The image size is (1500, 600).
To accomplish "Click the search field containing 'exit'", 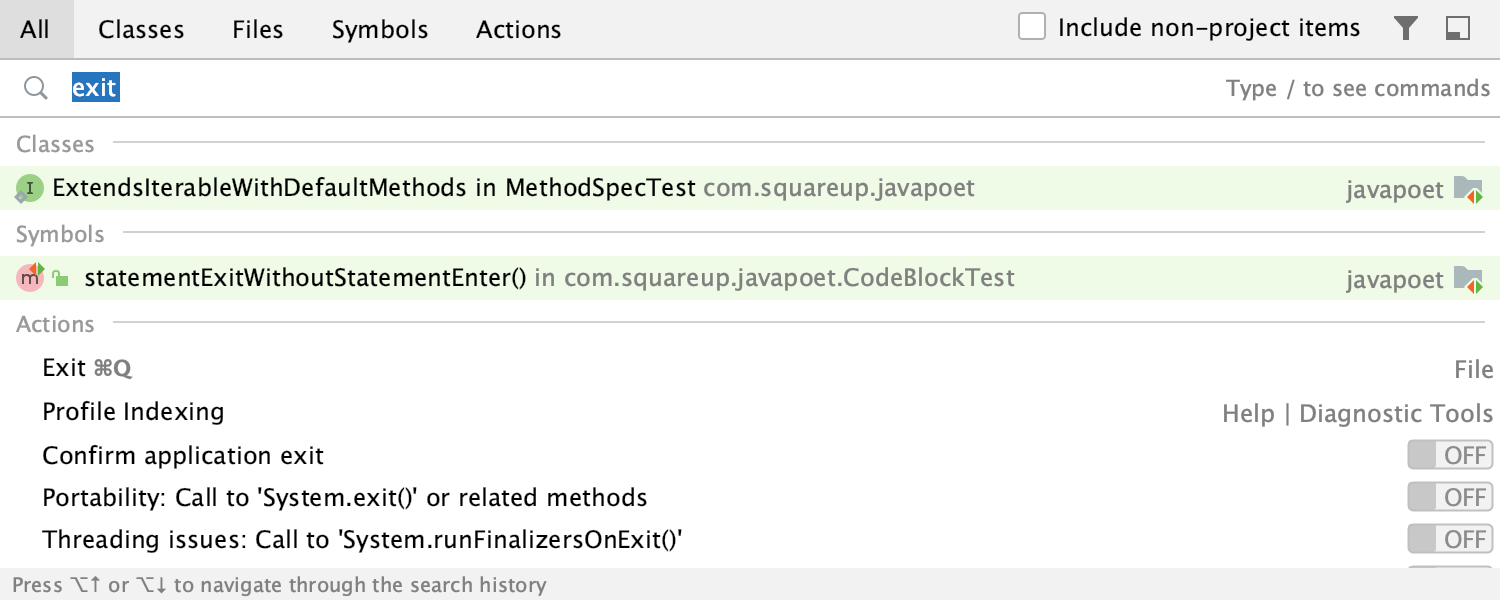I will tap(600, 89).
